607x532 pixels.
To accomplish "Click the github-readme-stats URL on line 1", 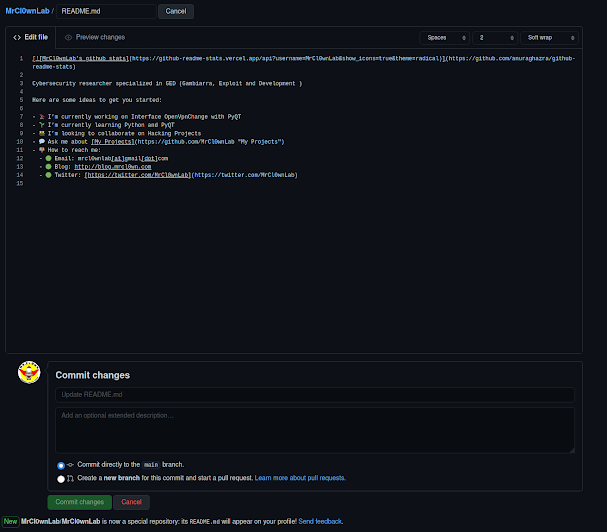I will click(286, 58).
